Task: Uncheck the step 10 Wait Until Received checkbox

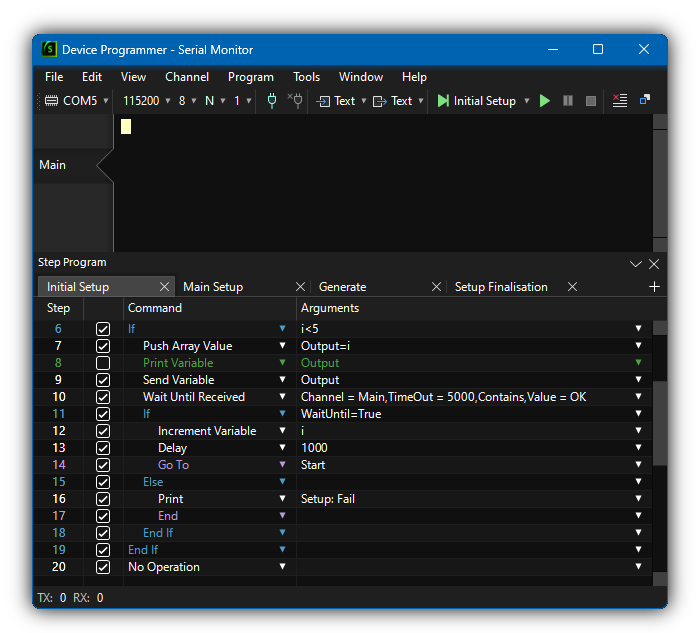Action: (x=103, y=397)
